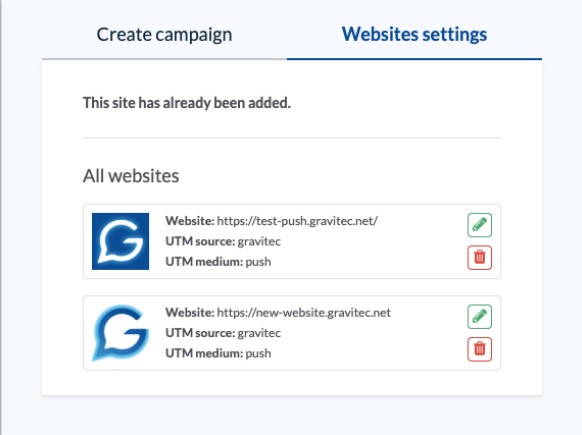This screenshot has height=435, width=582.
Task: Click the speech-bubble G logo of new-website
Action: click(121, 333)
